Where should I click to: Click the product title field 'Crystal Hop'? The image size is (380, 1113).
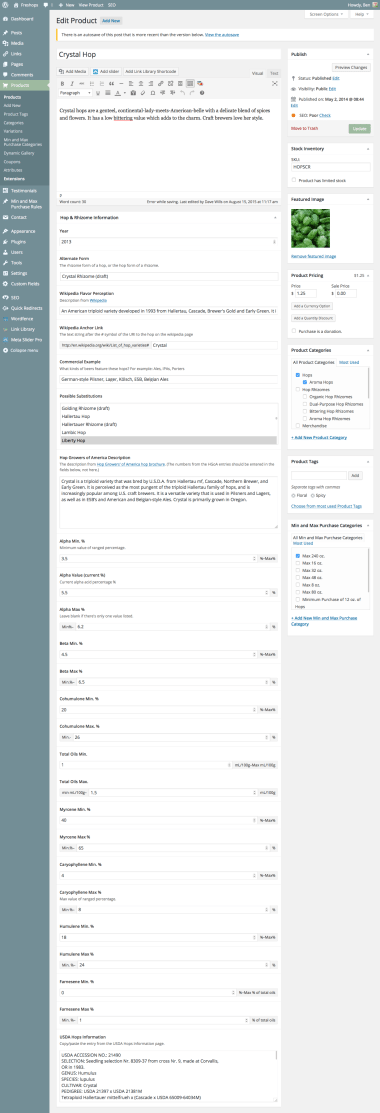(168, 54)
